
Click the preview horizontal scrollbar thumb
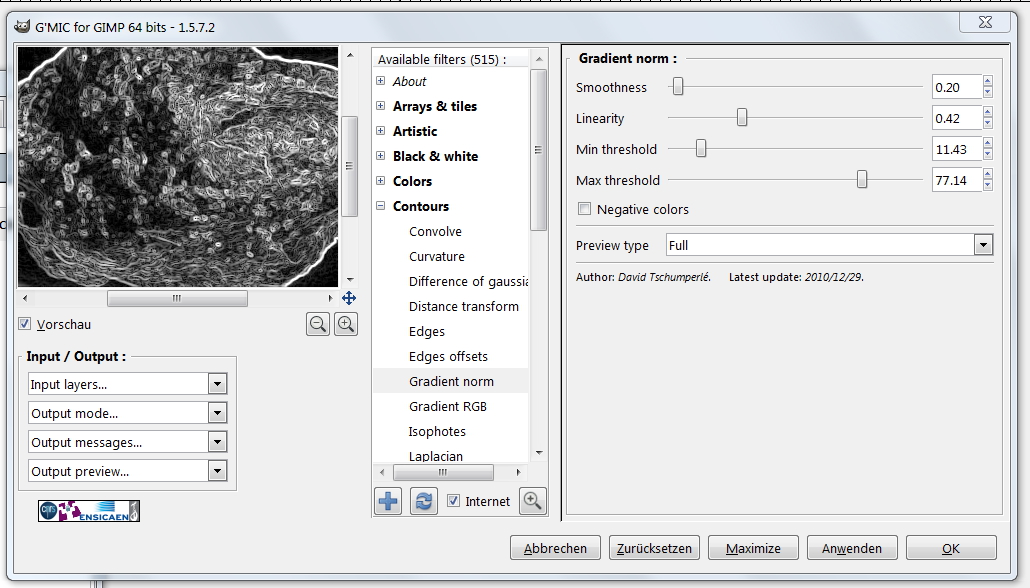click(177, 298)
